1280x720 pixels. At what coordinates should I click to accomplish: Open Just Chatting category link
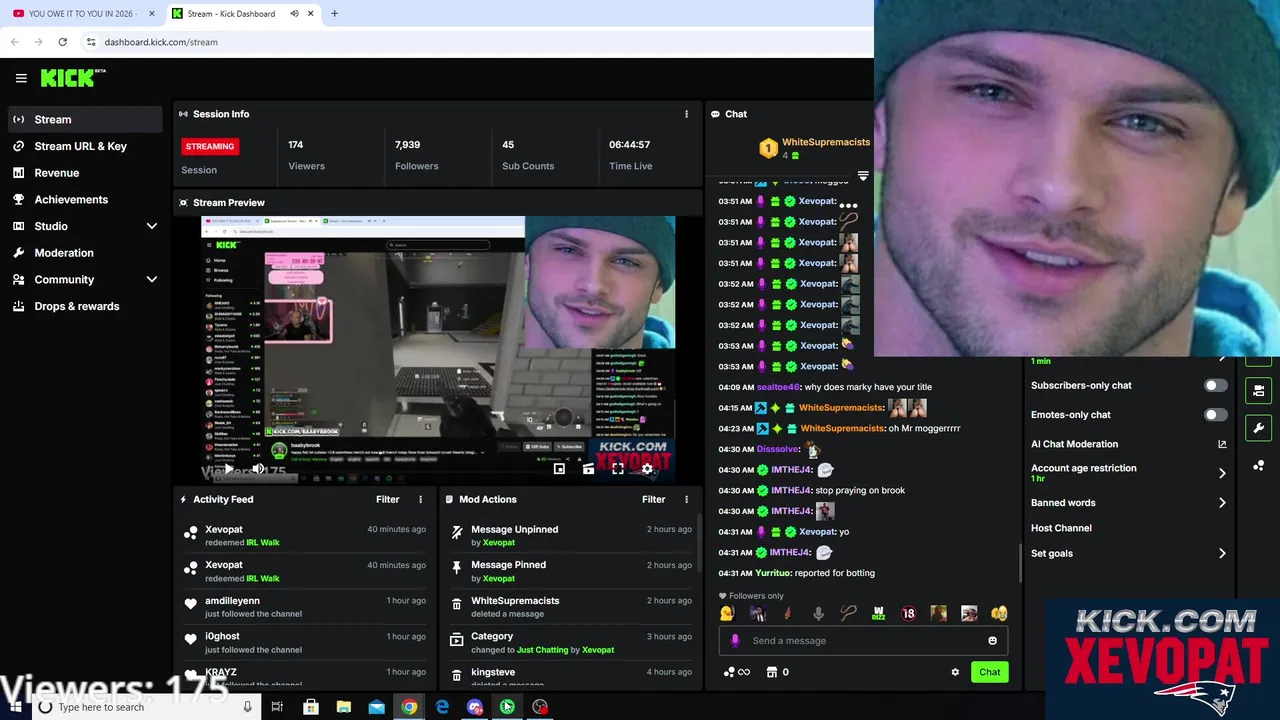click(x=542, y=650)
